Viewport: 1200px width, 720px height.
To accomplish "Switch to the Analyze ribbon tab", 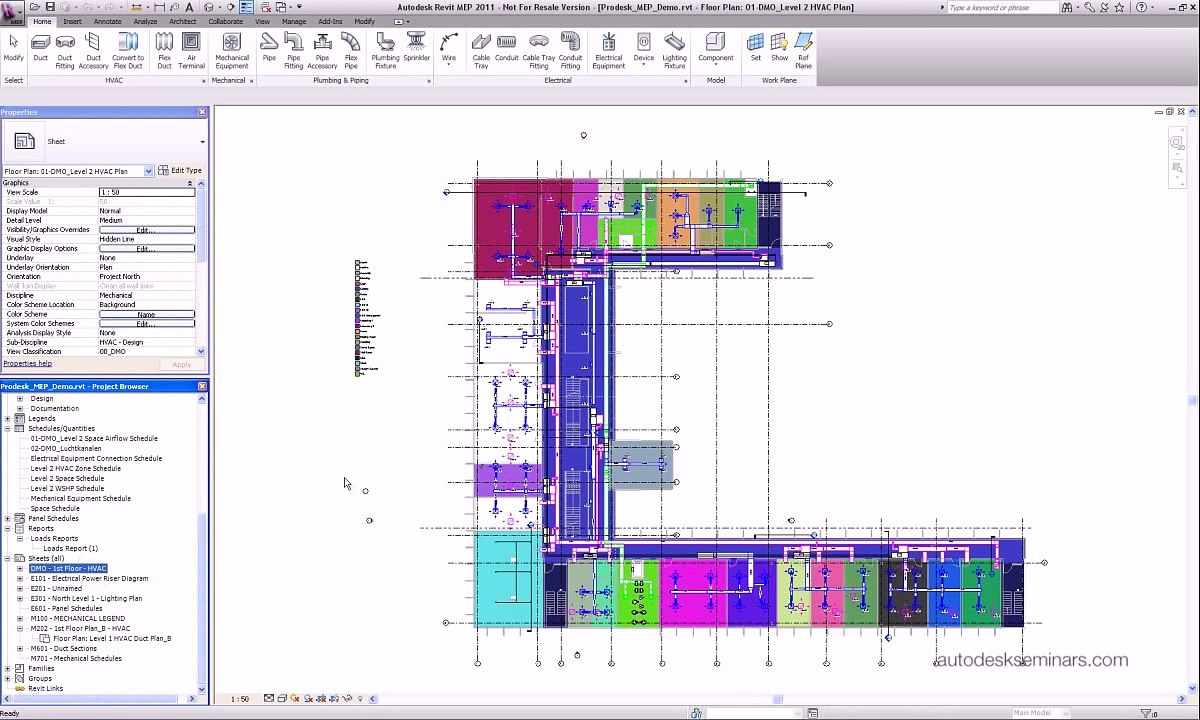I will coord(145,21).
